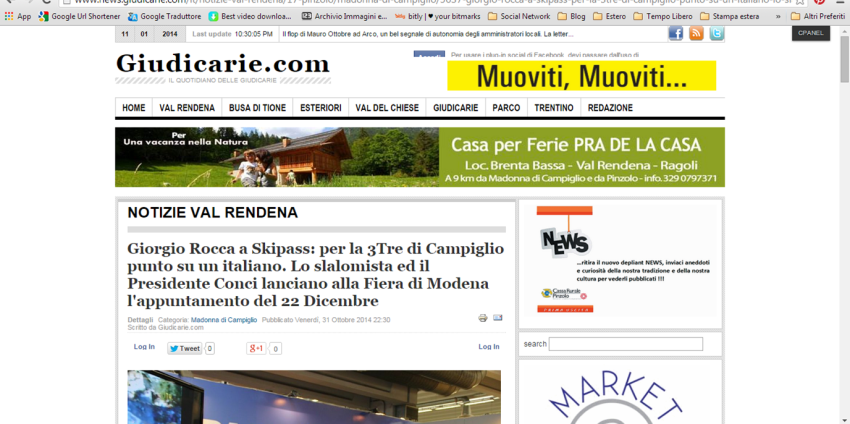Open PARCO menu item
The width and height of the screenshot is (850, 424).
pos(506,108)
